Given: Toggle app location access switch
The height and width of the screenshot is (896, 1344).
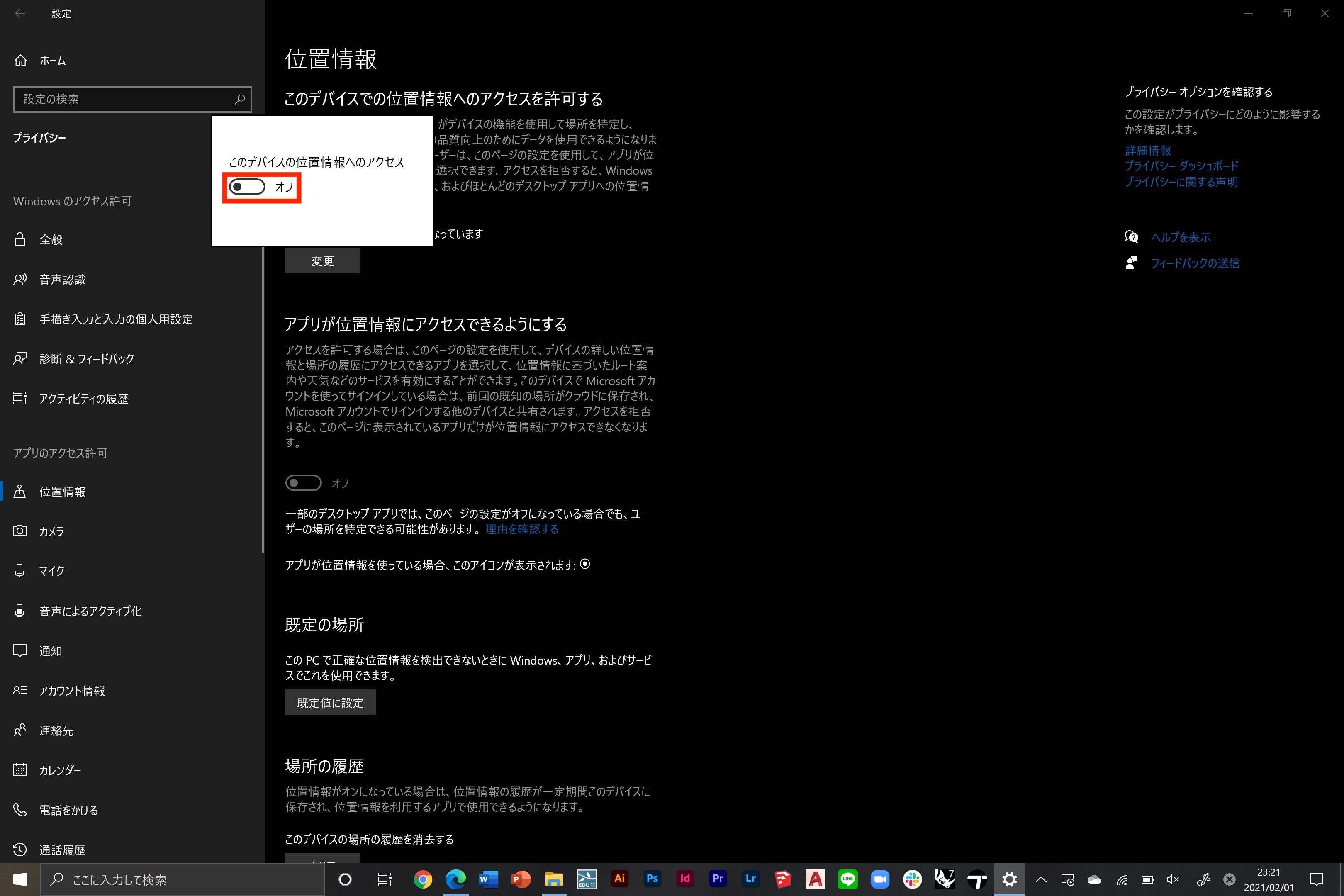Looking at the screenshot, I should point(303,483).
